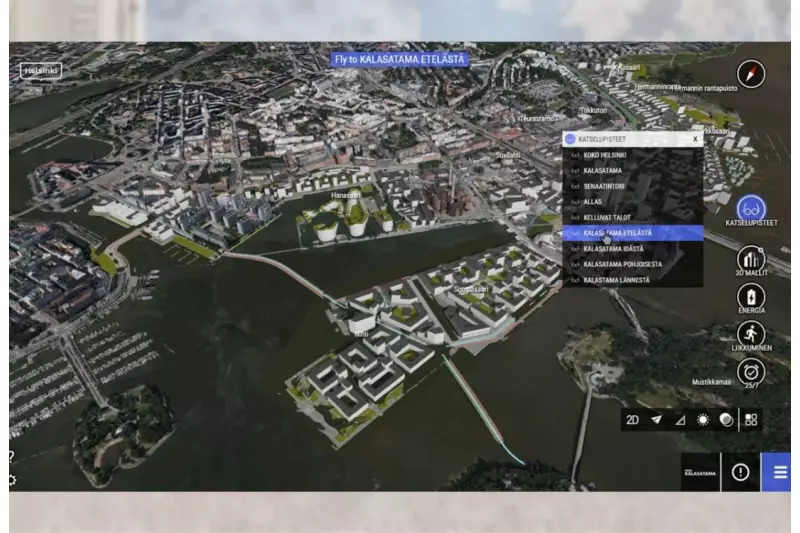Viewport: 800px width, 533px height.
Task: Click the compass icon to reset north
Action: click(x=751, y=74)
